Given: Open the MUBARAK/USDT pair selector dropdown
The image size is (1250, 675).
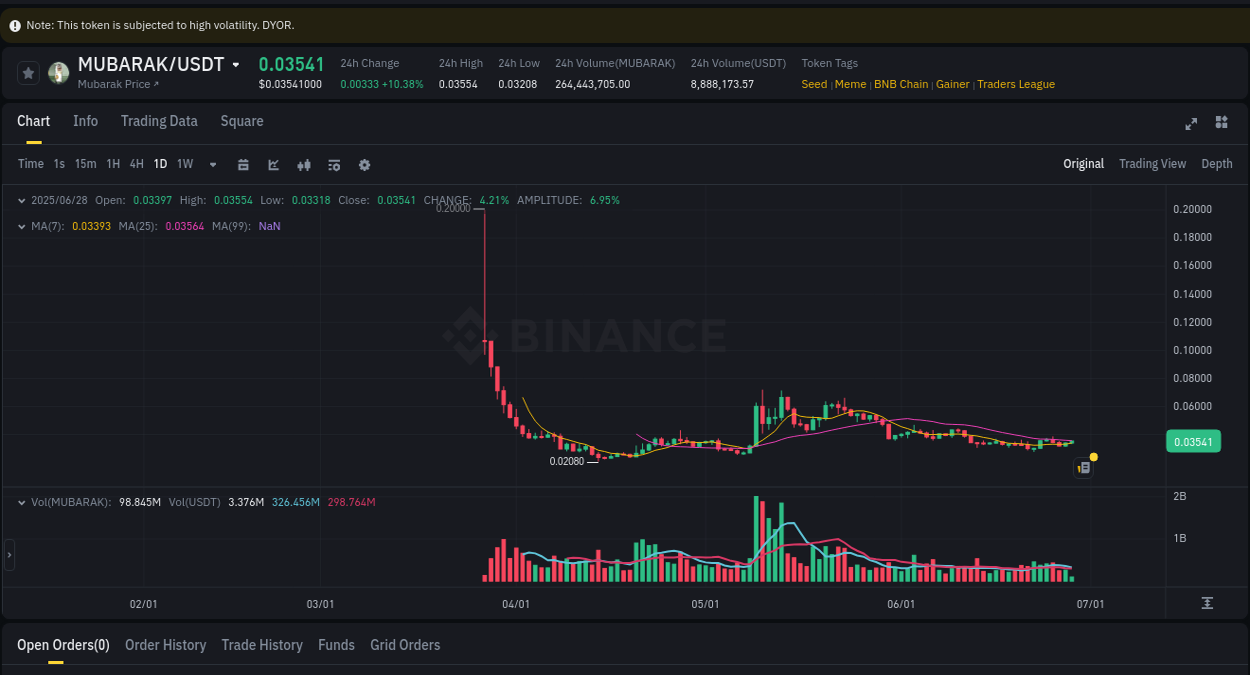Looking at the screenshot, I should tap(235, 64).
